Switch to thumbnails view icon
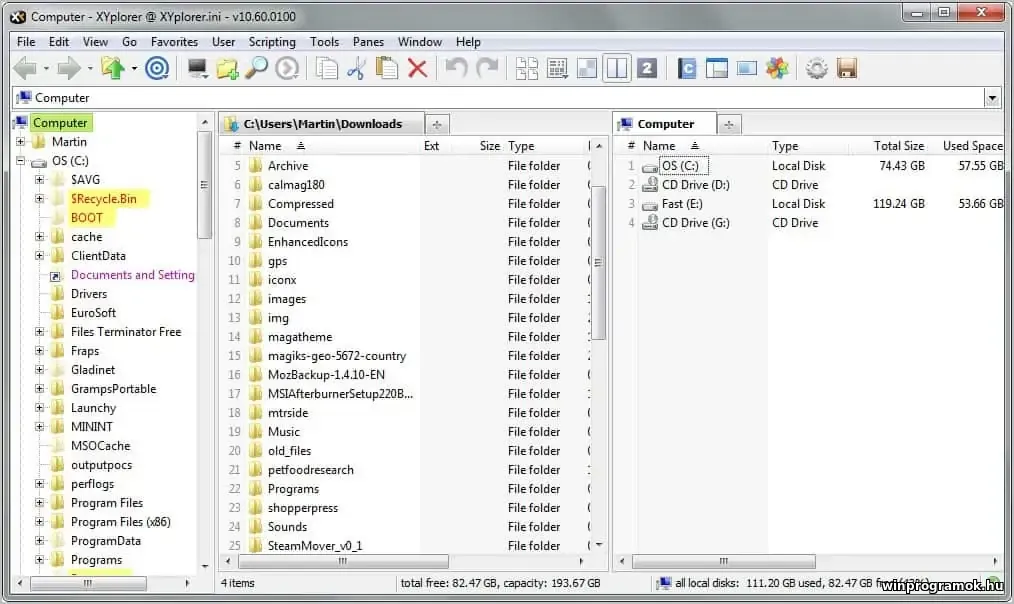Screen dimensions: 1014x604 click(x=526, y=68)
